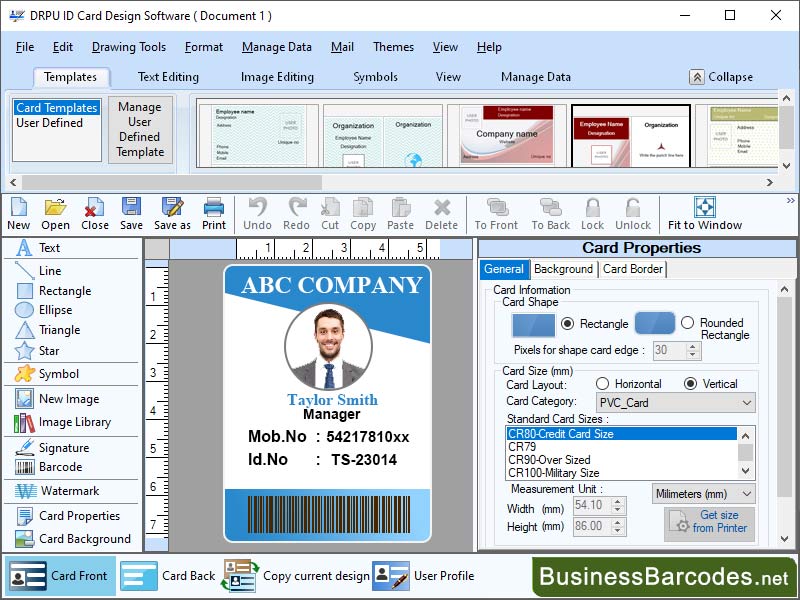Screen dimensions: 800x600
Task: Collapse the ribbon with Collapse button
Action: coord(721,77)
